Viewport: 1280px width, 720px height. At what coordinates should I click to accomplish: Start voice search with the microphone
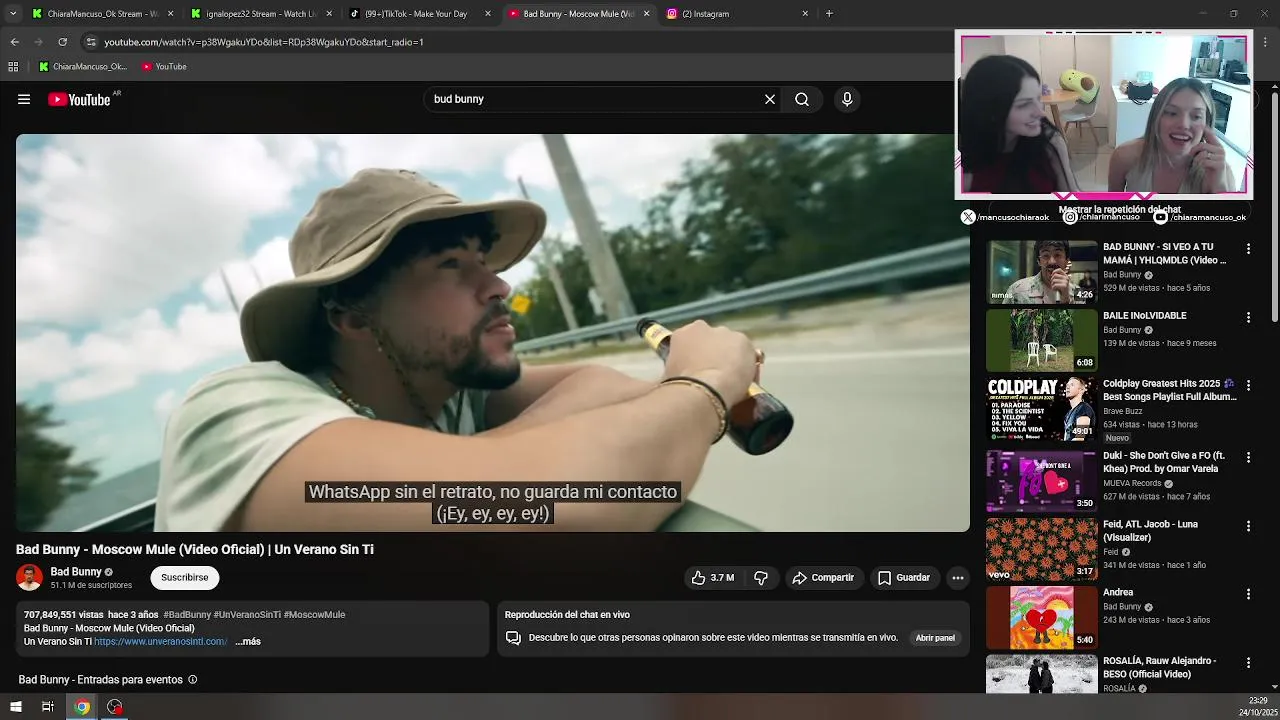pos(847,99)
